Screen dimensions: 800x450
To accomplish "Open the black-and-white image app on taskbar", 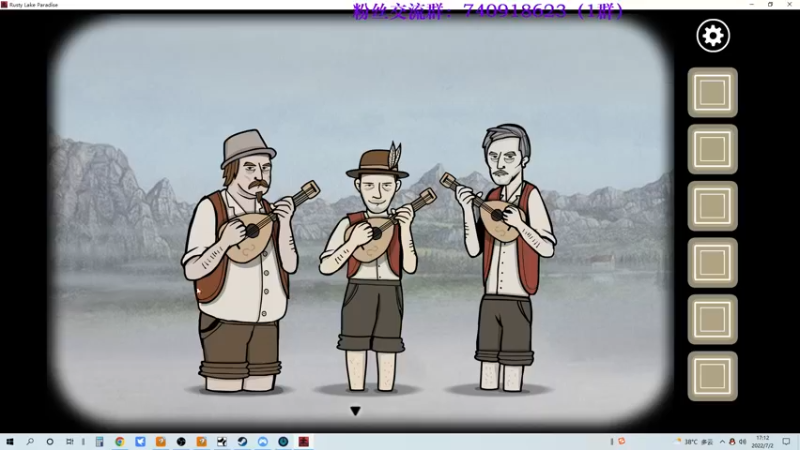I will pos(222,441).
